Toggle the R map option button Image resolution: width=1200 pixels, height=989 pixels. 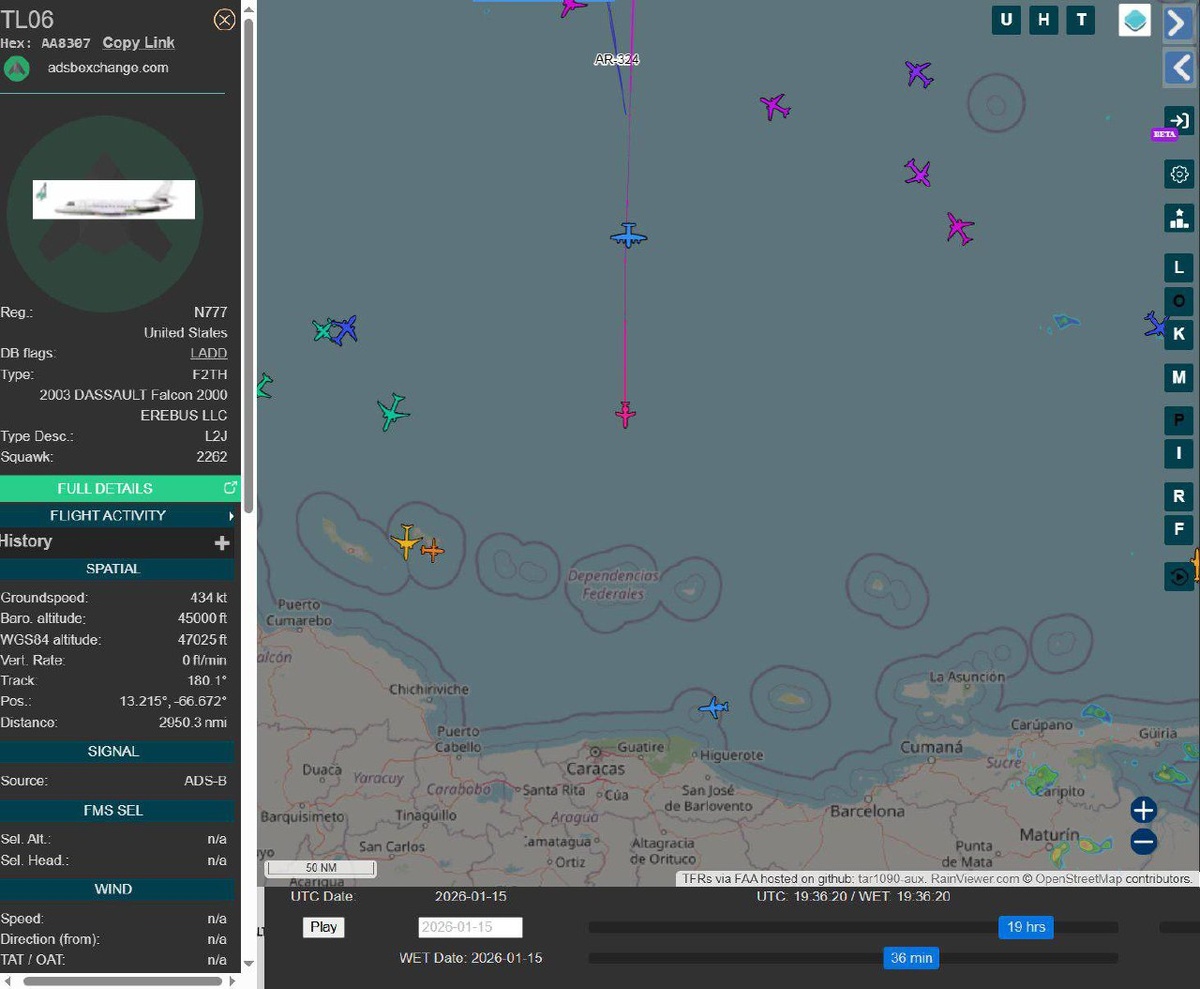pyautogui.click(x=1179, y=496)
